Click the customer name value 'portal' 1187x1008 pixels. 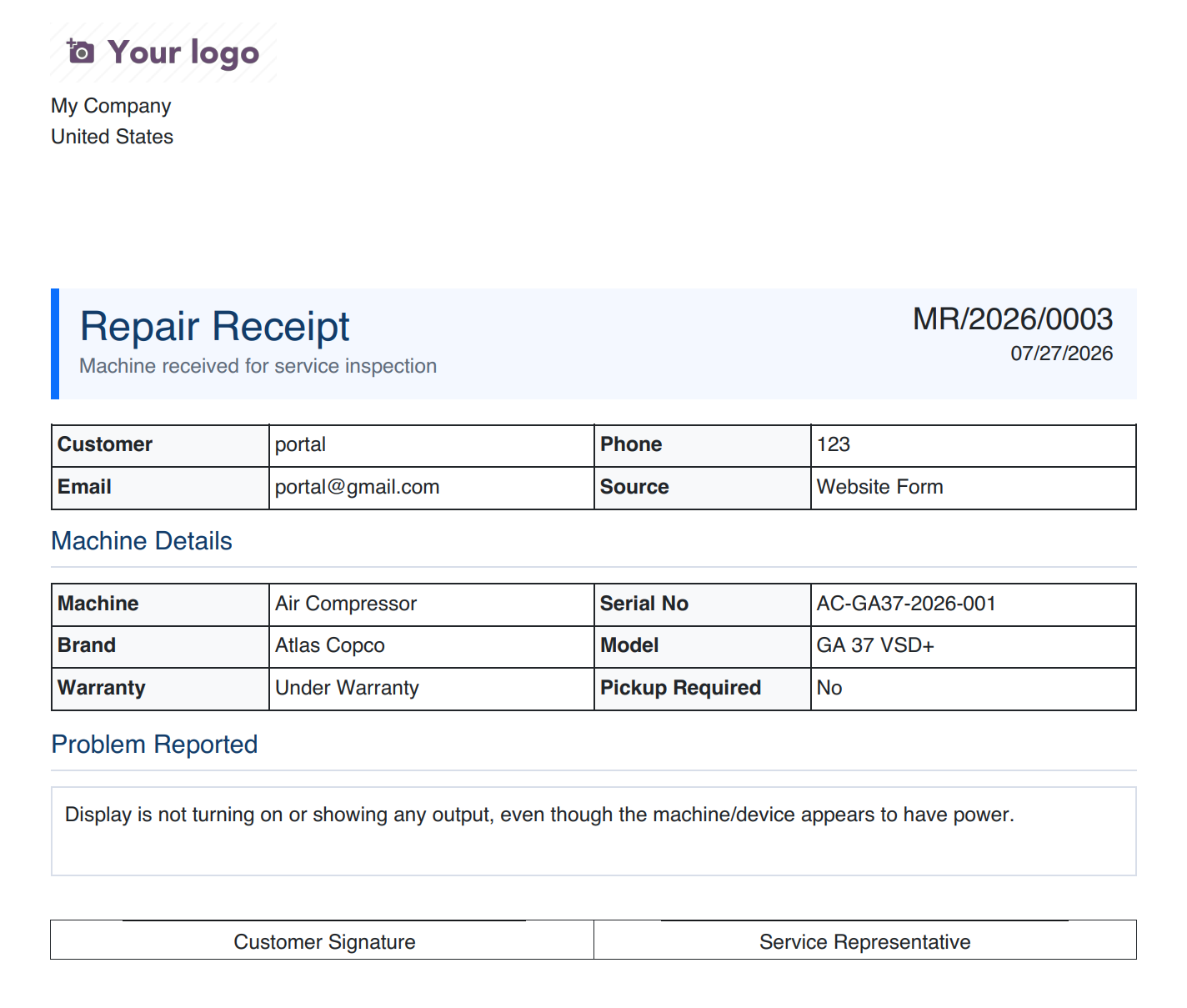(x=300, y=444)
